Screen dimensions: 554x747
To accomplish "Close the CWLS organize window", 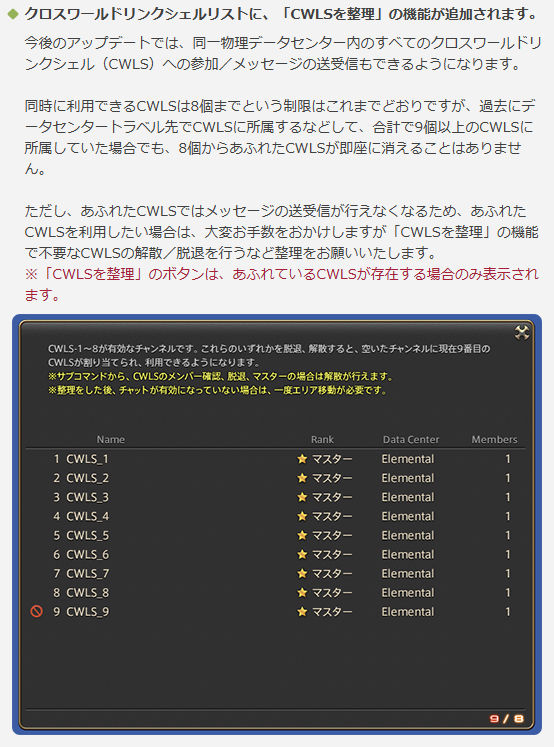I will click(x=522, y=333).
